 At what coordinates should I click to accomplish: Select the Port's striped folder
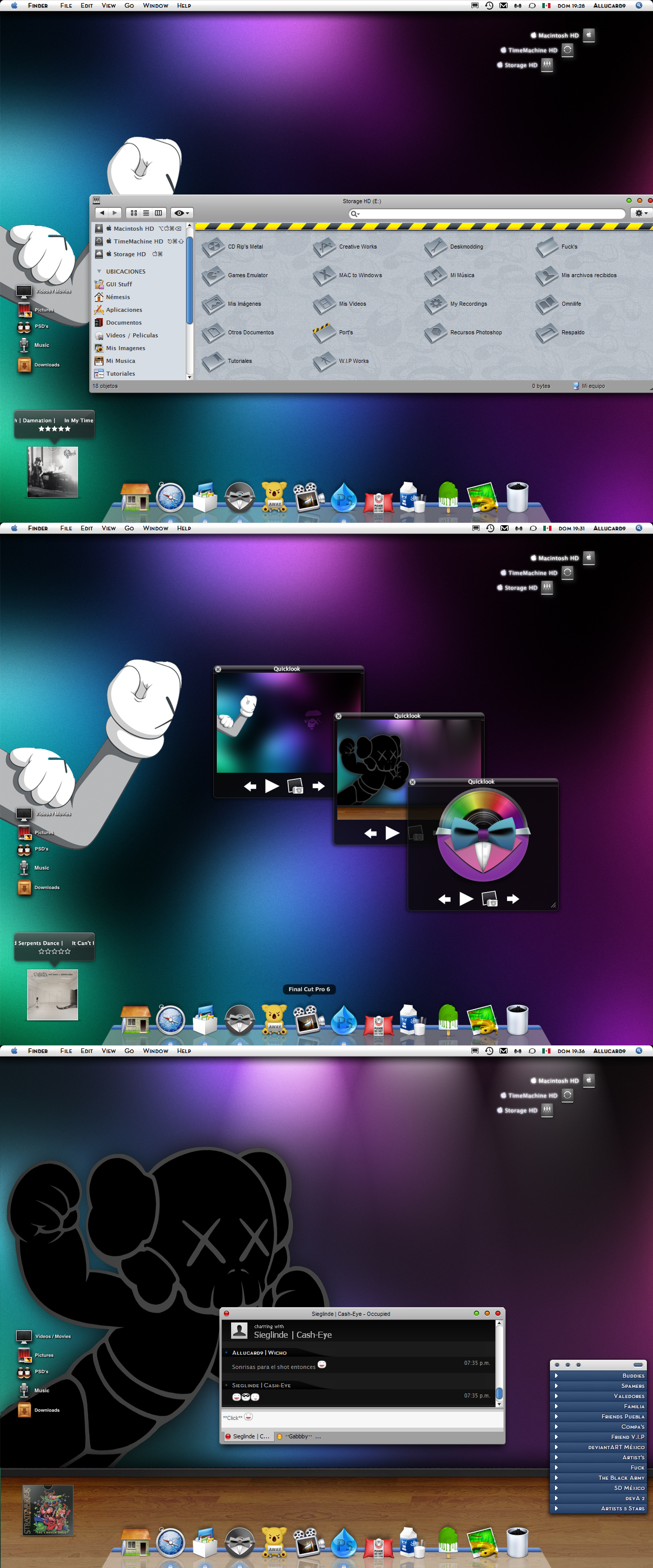click(333, 332)
